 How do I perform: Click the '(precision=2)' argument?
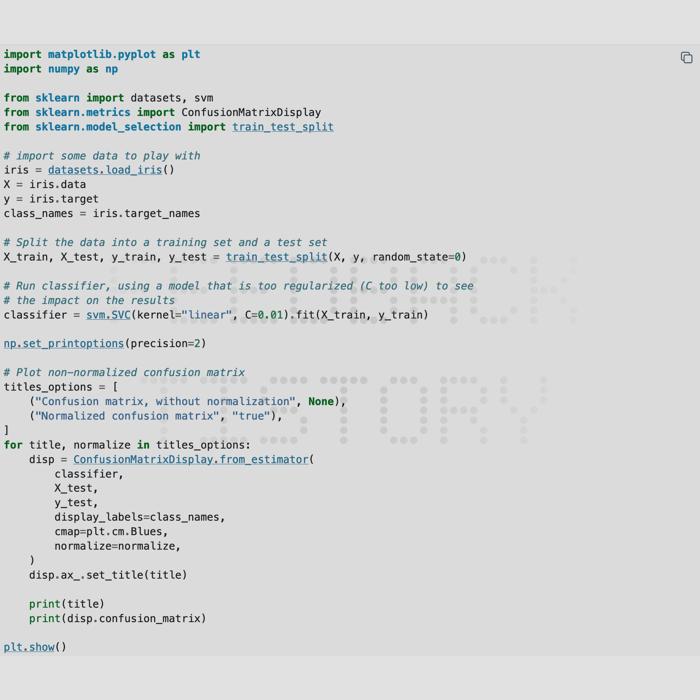(x=165, y=344)
